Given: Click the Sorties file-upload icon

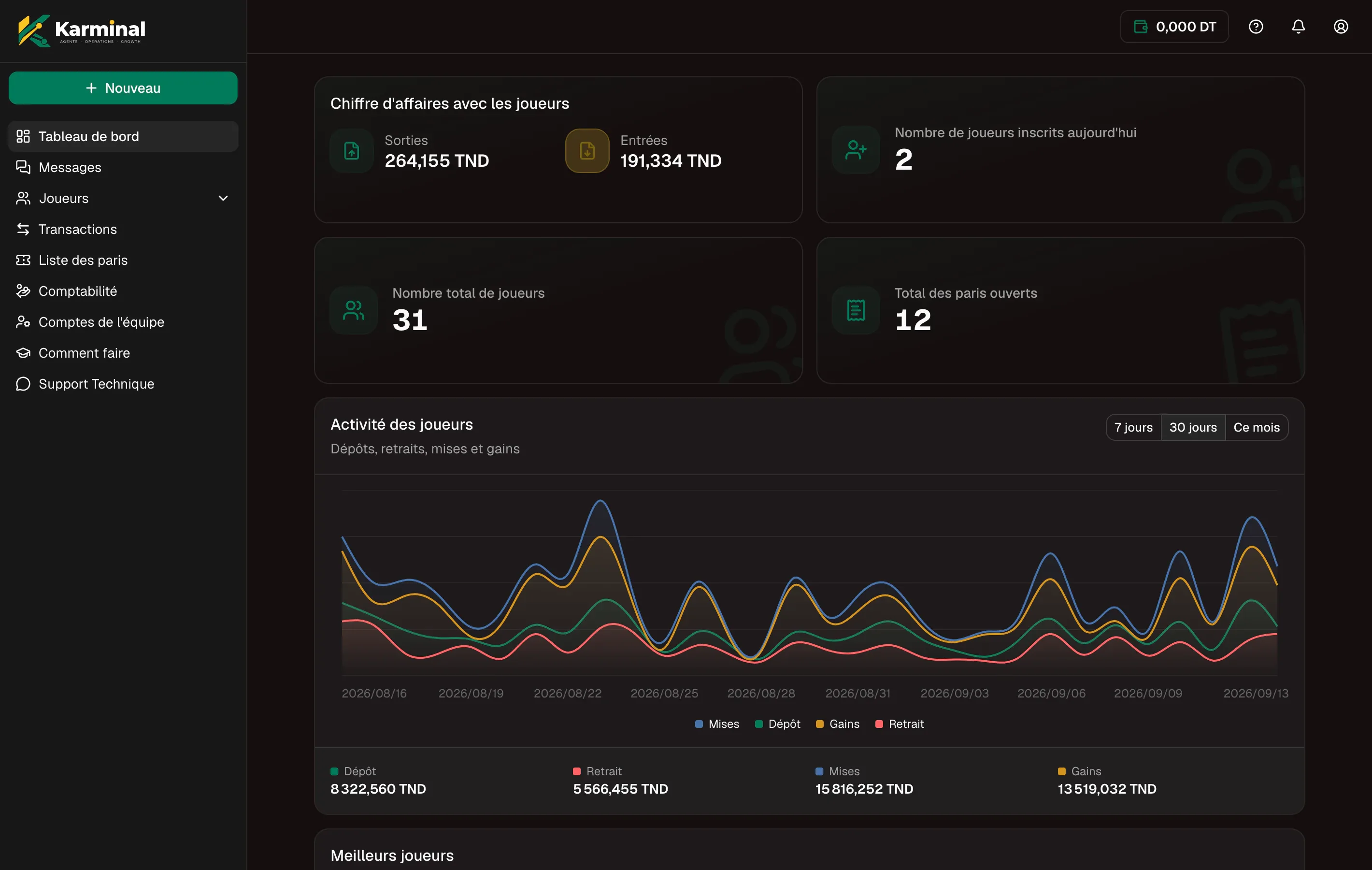Looking at the screenshot, I should click(x=352, y=150).
